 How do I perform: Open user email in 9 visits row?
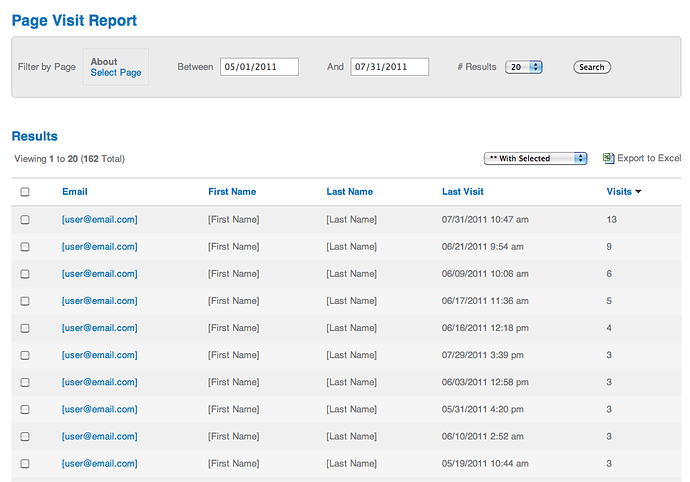[x=99, y=247]
